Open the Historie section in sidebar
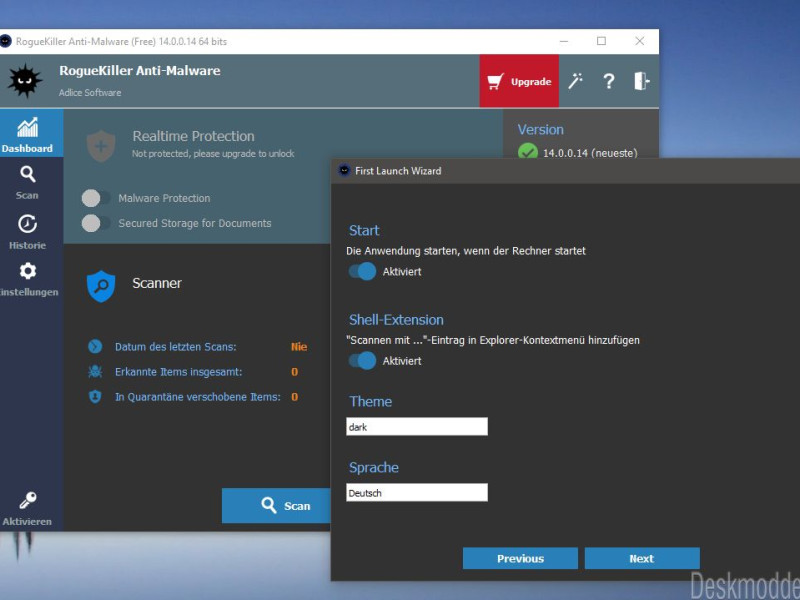Viewport: 800px width, 600px height. point(28,232)
